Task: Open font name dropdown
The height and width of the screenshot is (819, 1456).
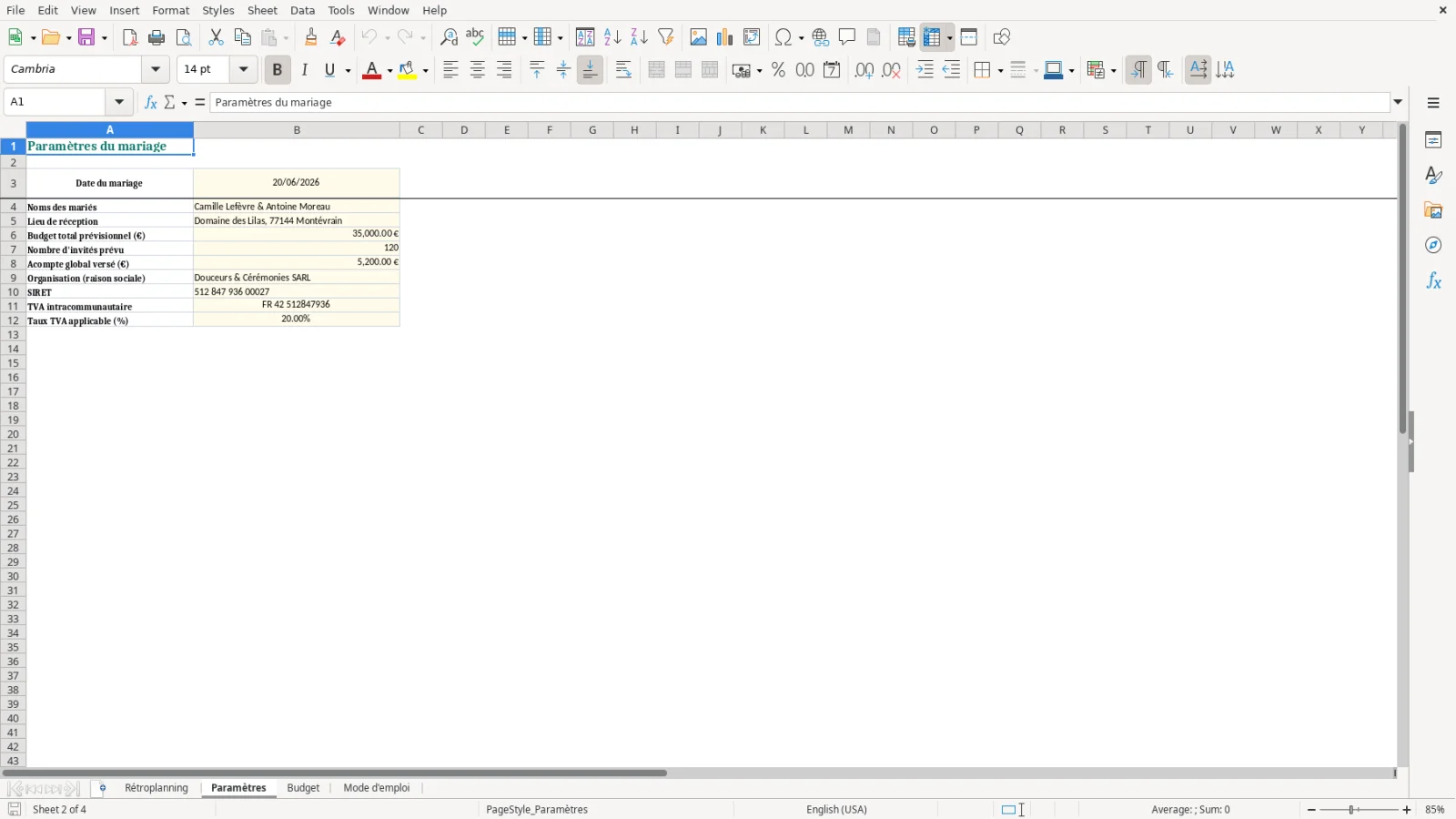Action: [x=156, y=69]
